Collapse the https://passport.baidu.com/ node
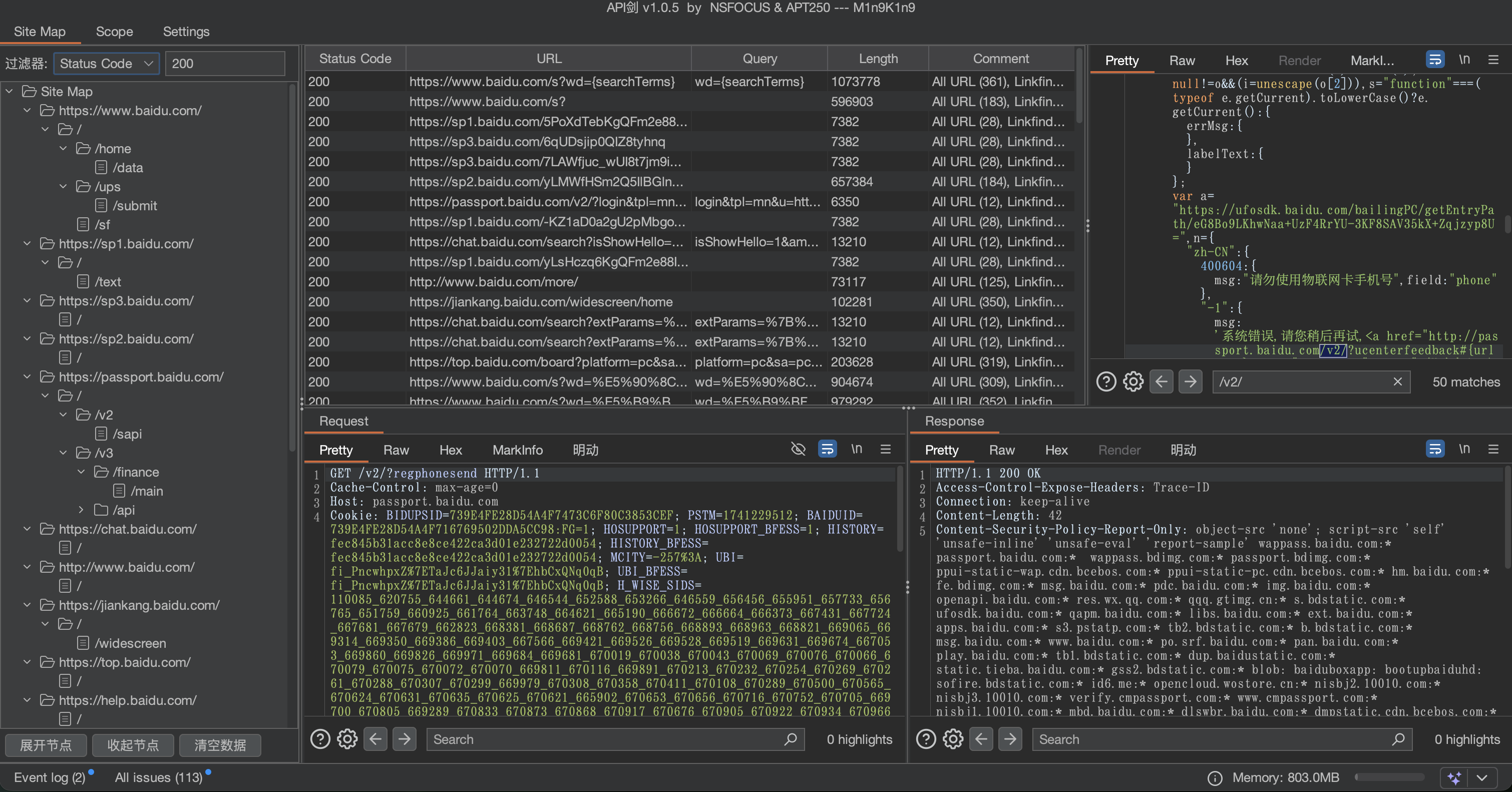1512x792 pixels. point(27,377)
